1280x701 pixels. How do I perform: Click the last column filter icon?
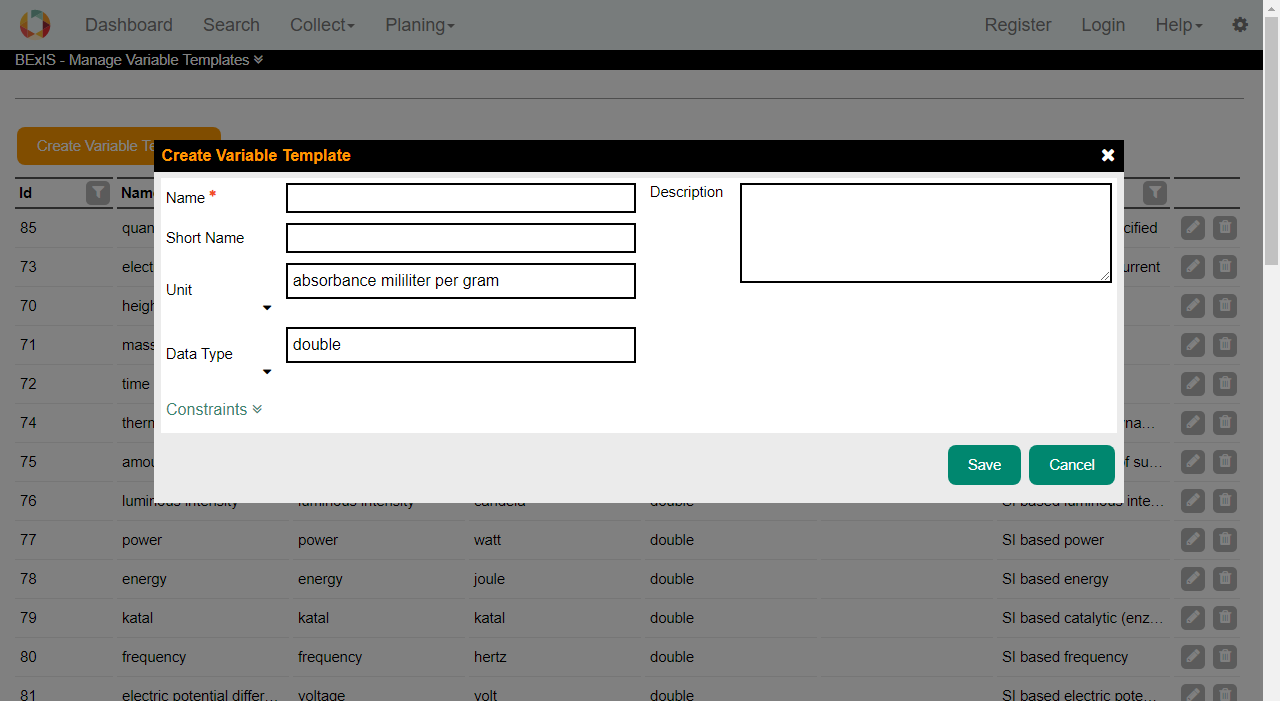point(1155,193)
